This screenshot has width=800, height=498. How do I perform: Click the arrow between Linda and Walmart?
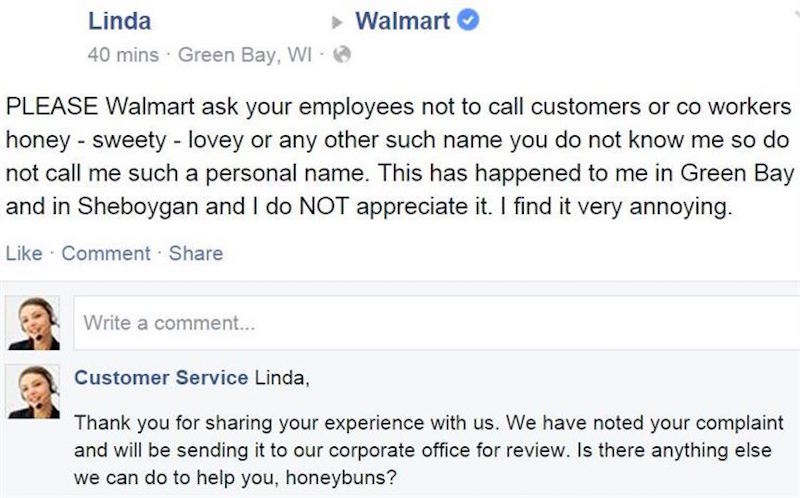337,22
